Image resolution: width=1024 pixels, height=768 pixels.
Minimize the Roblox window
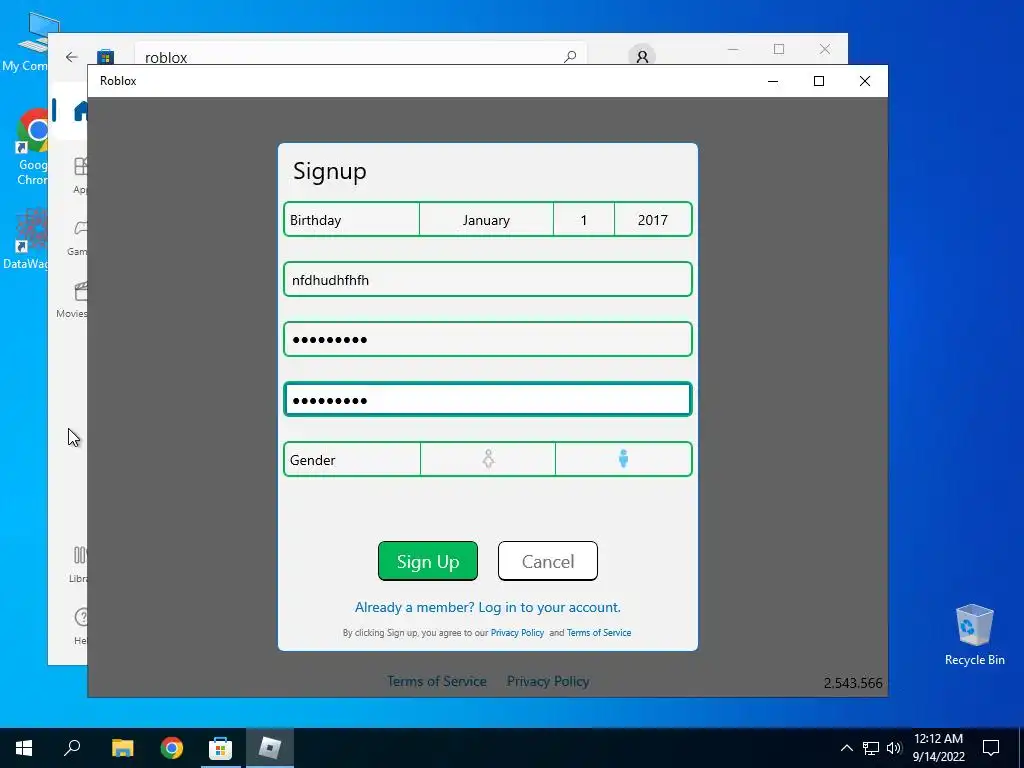tap(773, 81)
